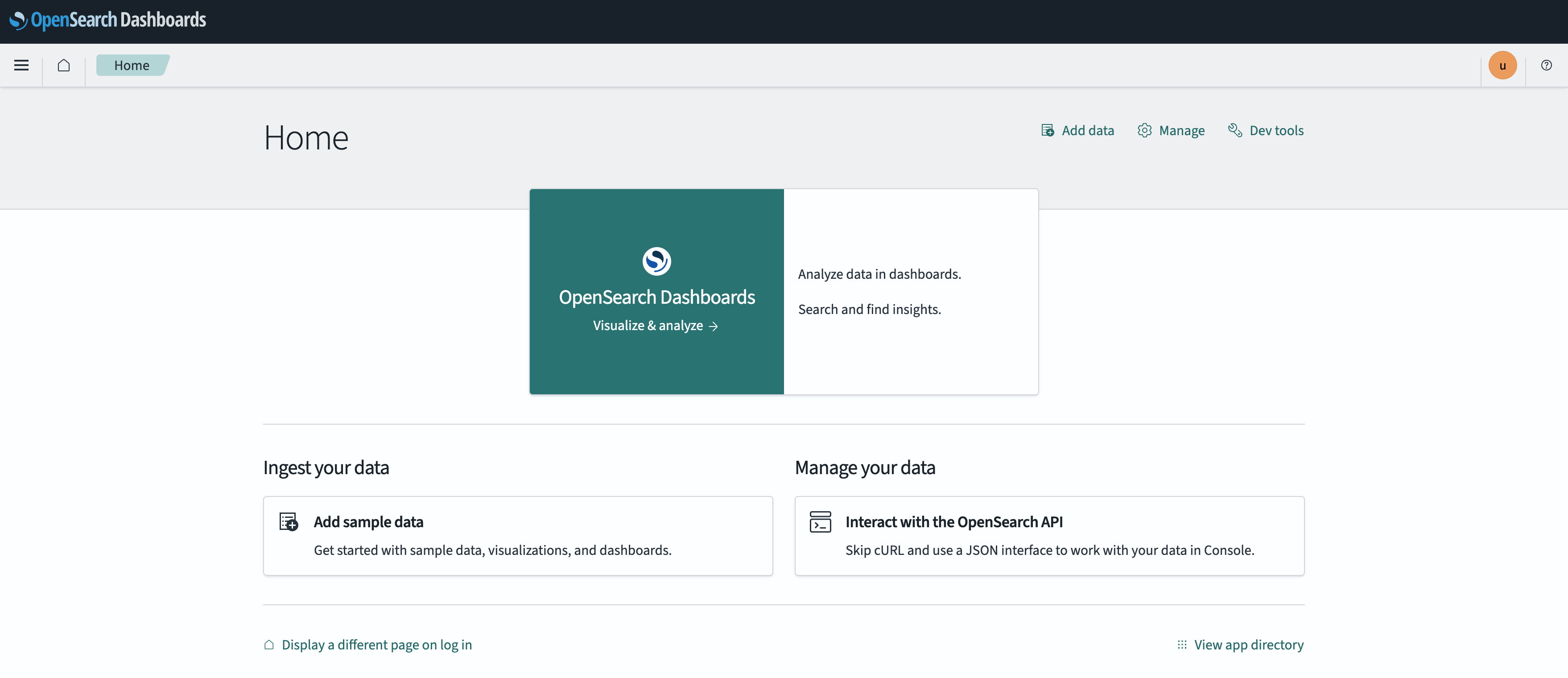The image size is (1568, 678).
Task: Open View app directory link
Action: [1240, 645]
